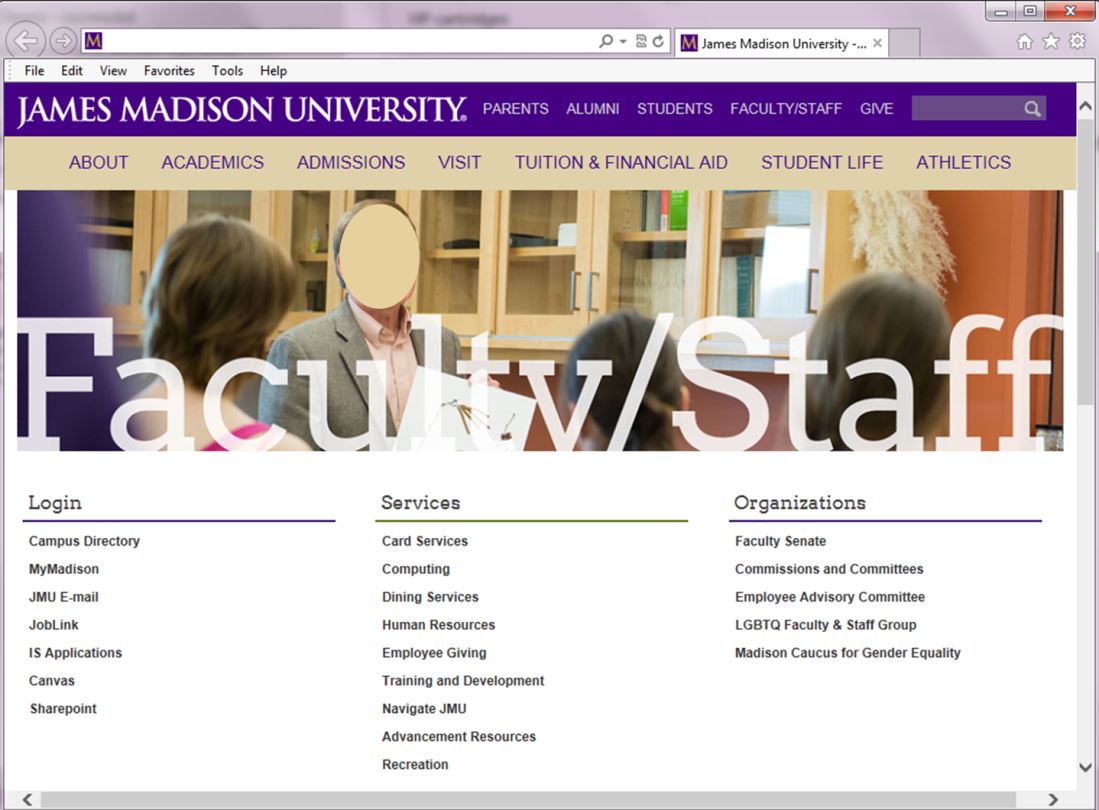1099x810 pixels.
Task: Click the Give link
Action: point(876,109)
